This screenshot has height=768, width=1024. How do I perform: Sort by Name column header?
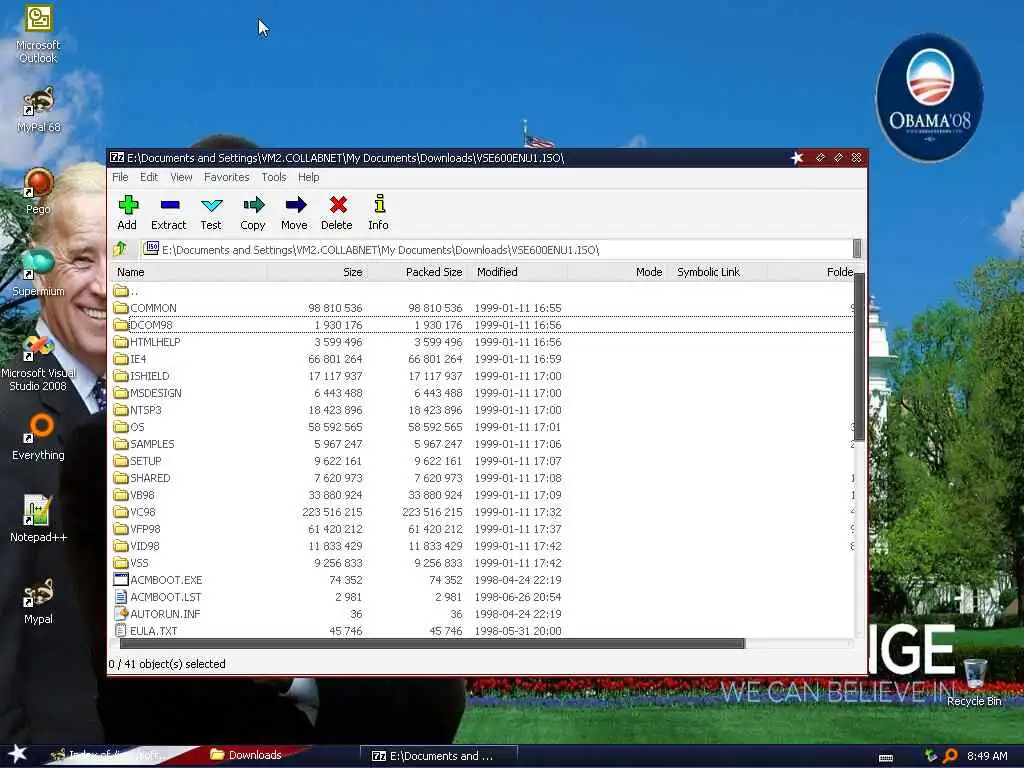point(189,272)
